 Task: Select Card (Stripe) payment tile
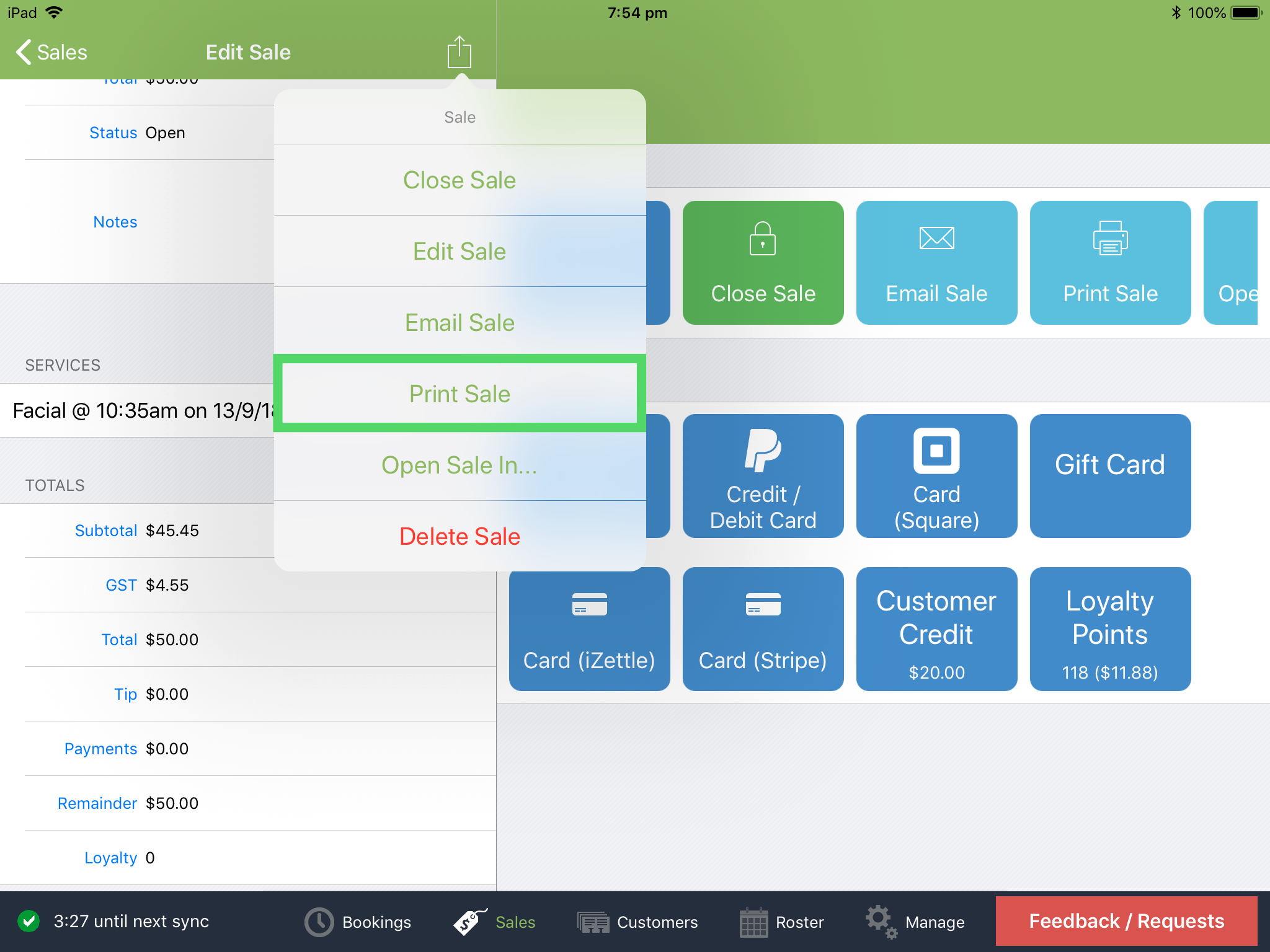click(x=763, y=628)
